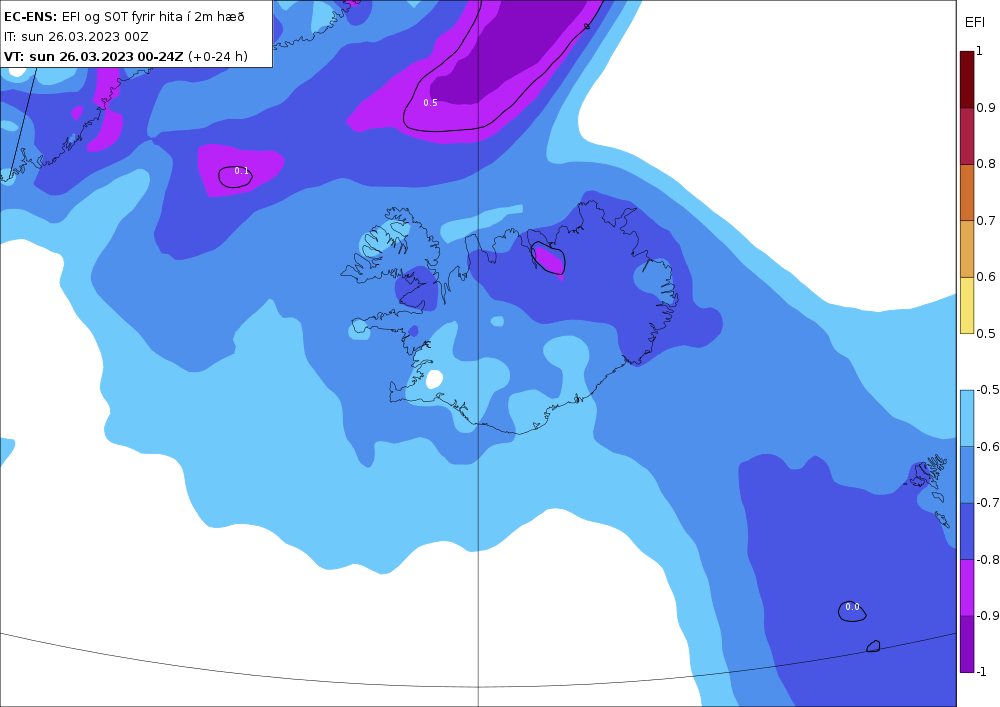Click the light blue -0.5 to -0.6 legend swatch
Screen dimensions: 1000x707
click(x=967, y=418)
